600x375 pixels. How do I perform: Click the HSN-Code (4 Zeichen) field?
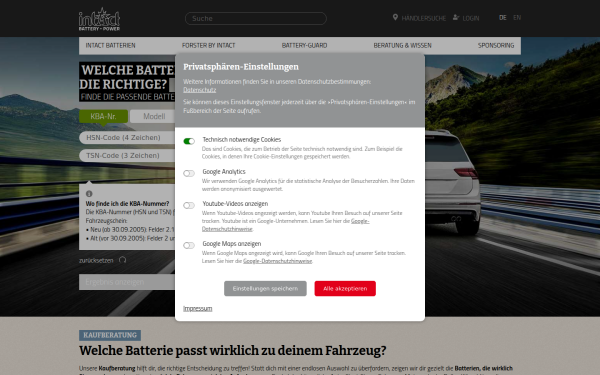tap(127, 137)
